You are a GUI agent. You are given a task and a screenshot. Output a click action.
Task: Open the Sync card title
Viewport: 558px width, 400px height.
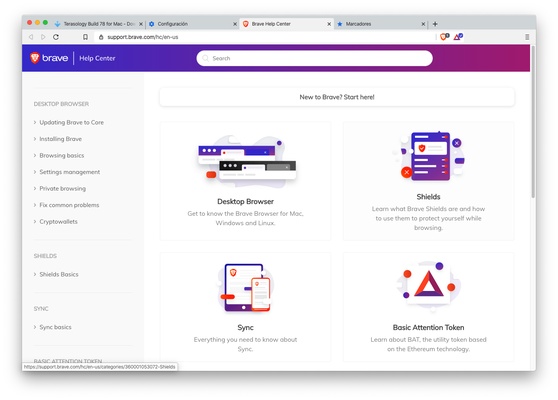246,327
